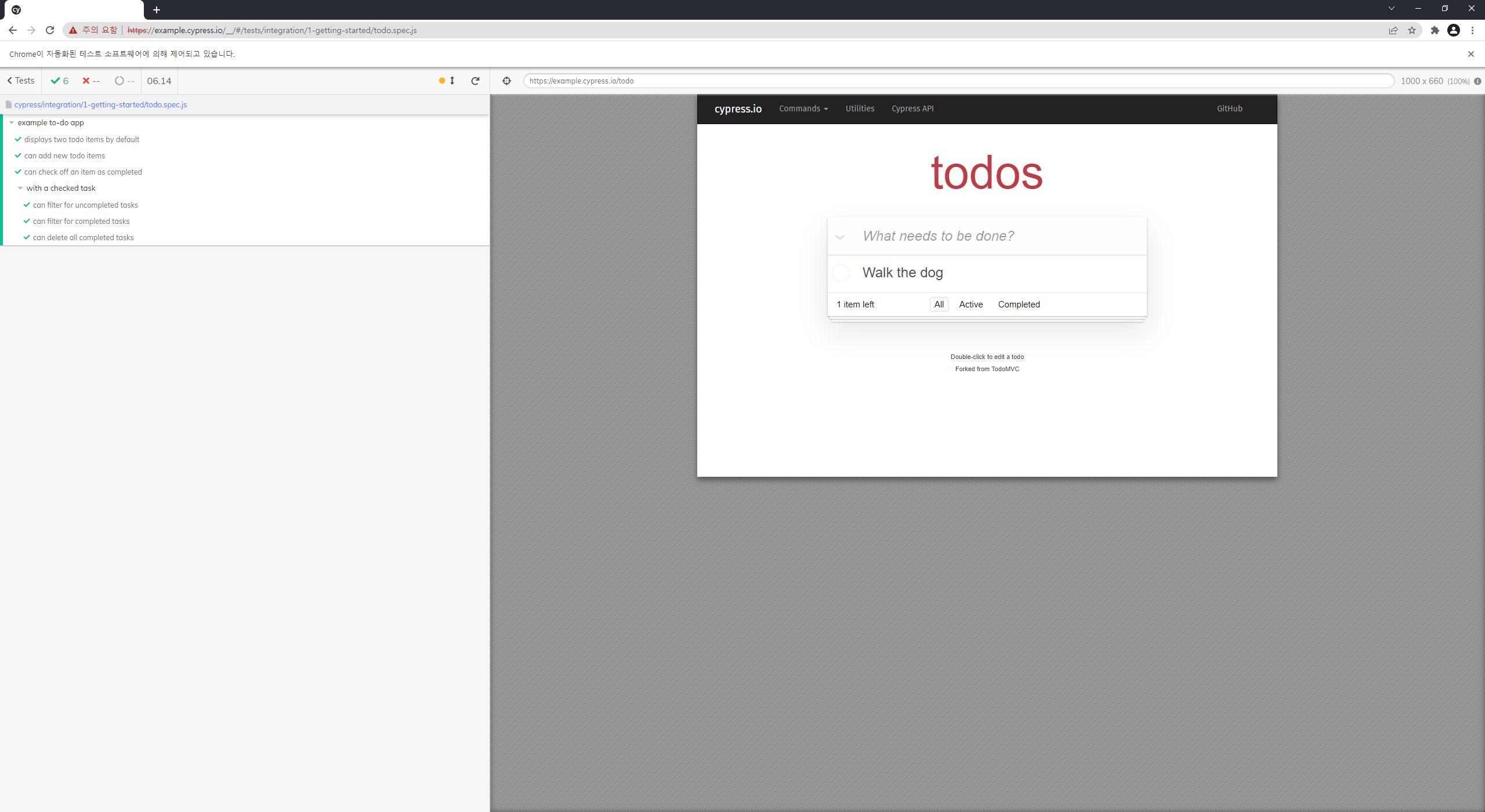Reload the browser page
1485x812 pixels.
50,30
